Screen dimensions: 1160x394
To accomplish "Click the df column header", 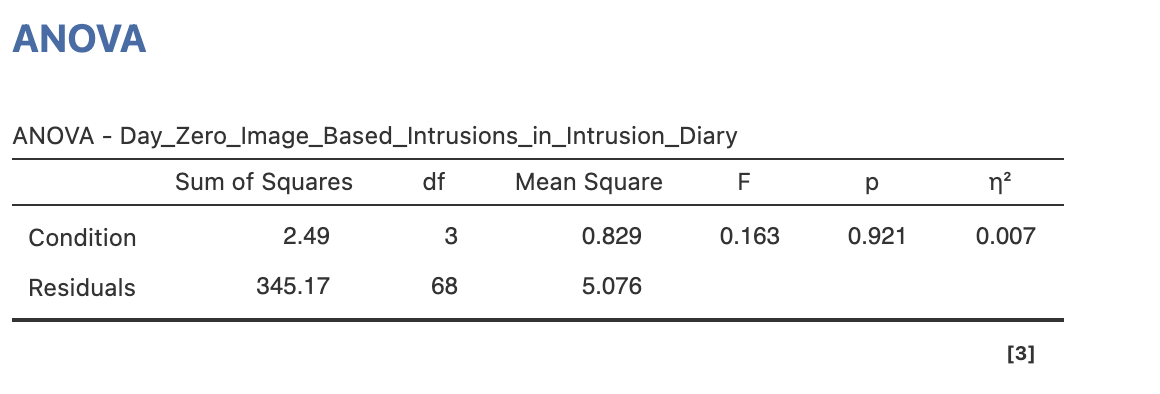I will [434, 182].
